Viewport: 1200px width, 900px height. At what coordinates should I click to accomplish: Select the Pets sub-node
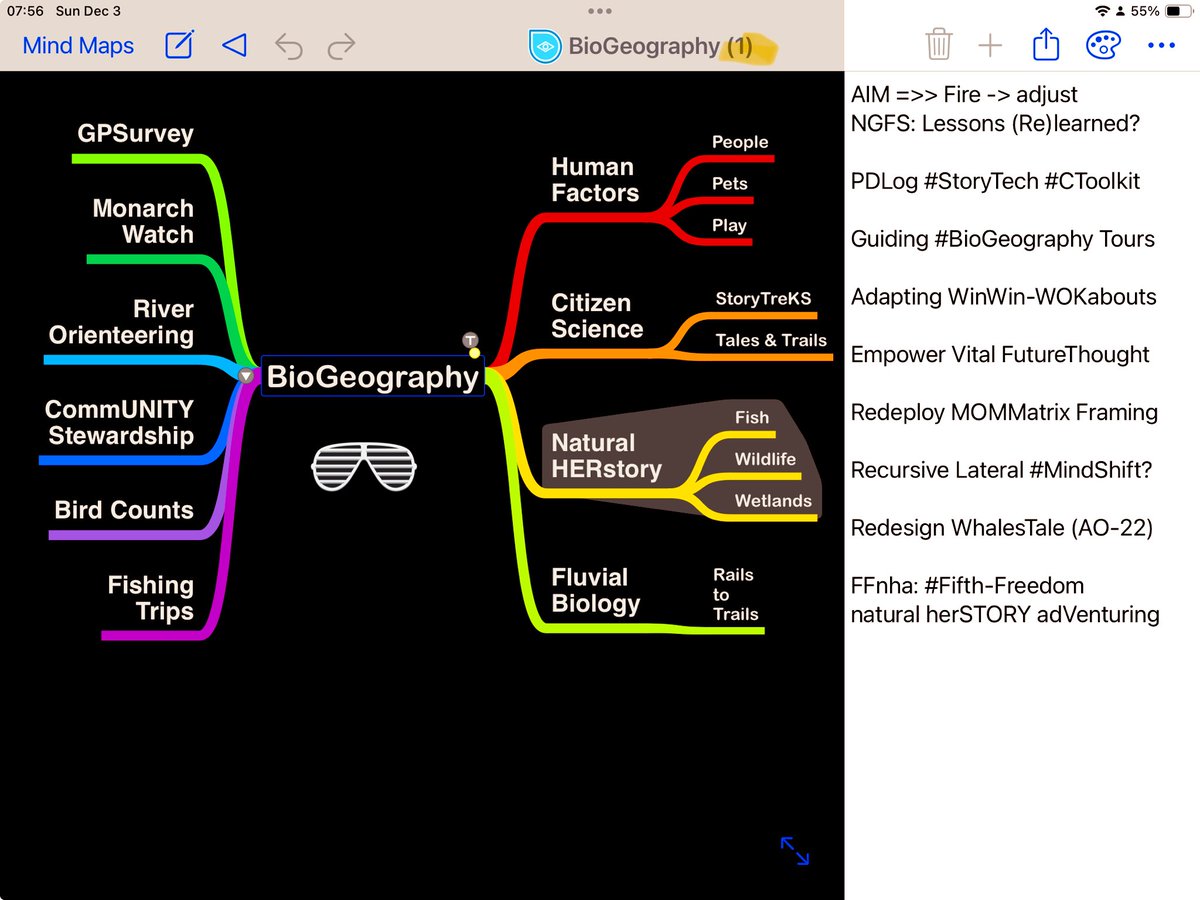point(730,183)
